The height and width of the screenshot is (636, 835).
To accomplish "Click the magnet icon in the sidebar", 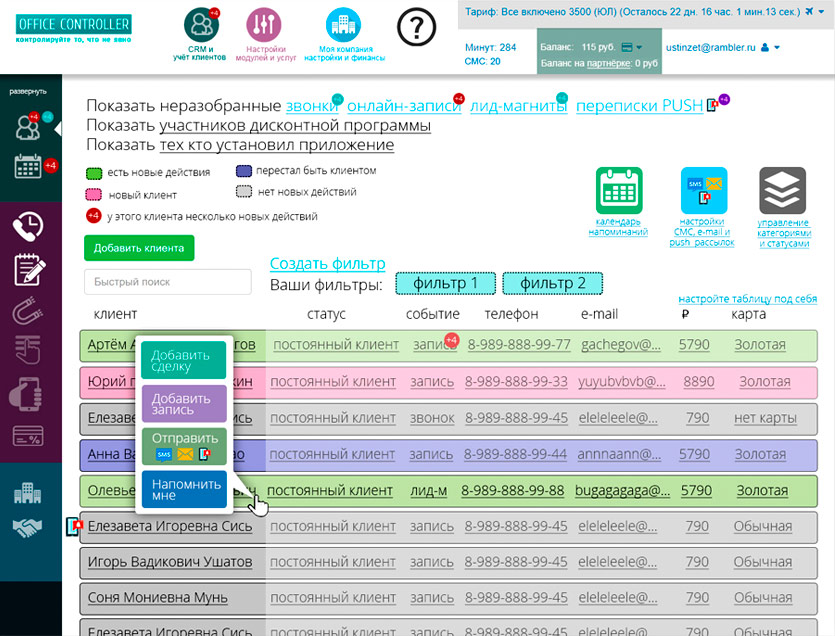I will click(28, 313).
